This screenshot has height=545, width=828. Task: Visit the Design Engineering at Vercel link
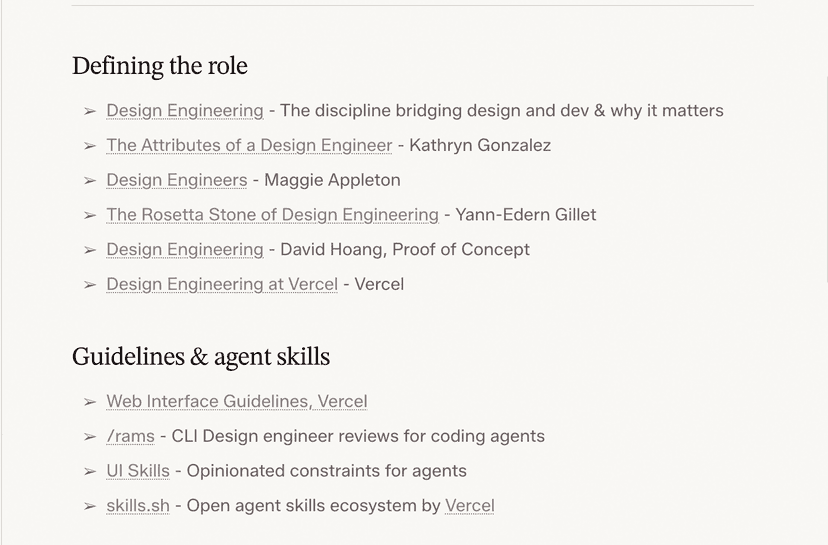click(x=222, y=285)
